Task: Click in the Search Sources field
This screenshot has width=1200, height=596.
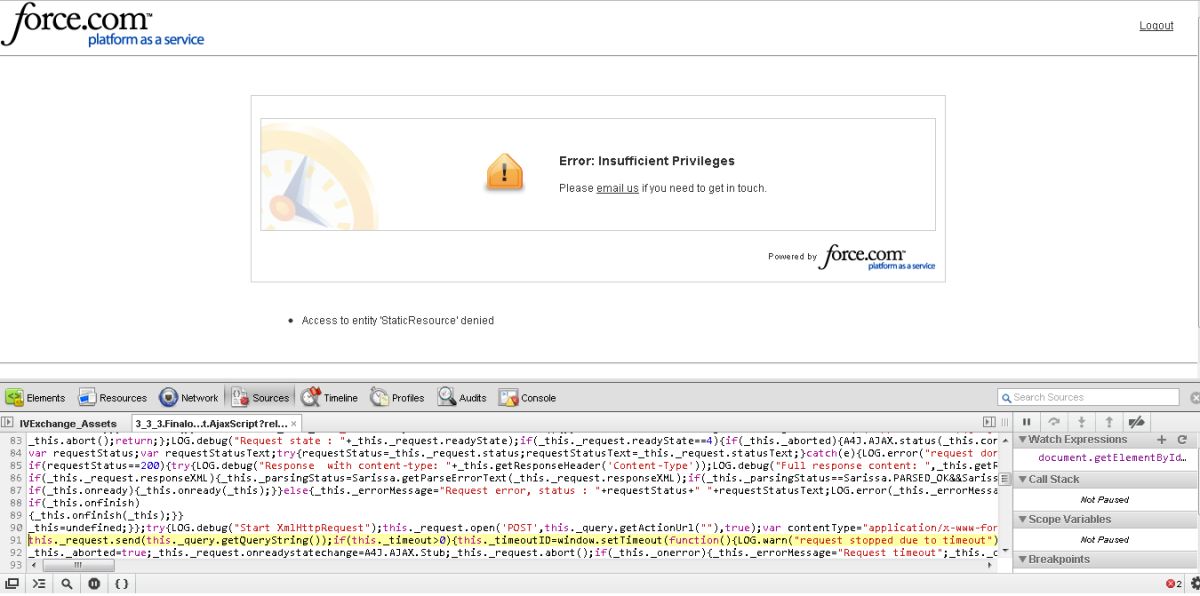Action: tap(1089, 397)
